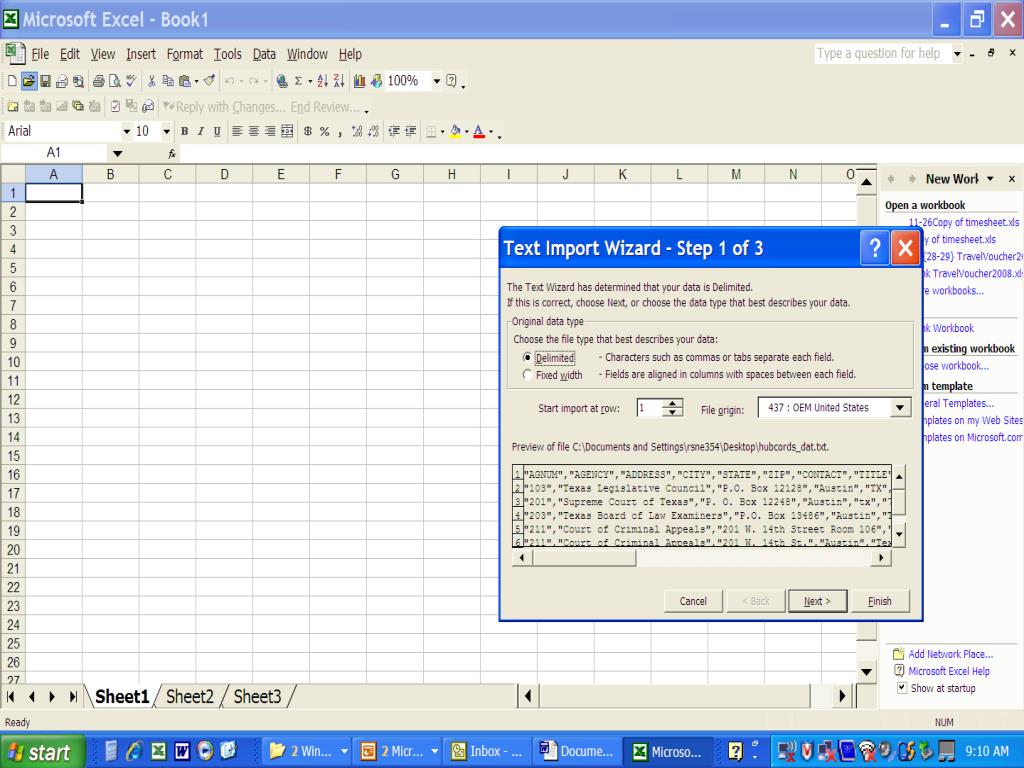1024x768 pixels.
Task: Click the Fill Color paint bucket swatch
Action: tap(455, 131)
